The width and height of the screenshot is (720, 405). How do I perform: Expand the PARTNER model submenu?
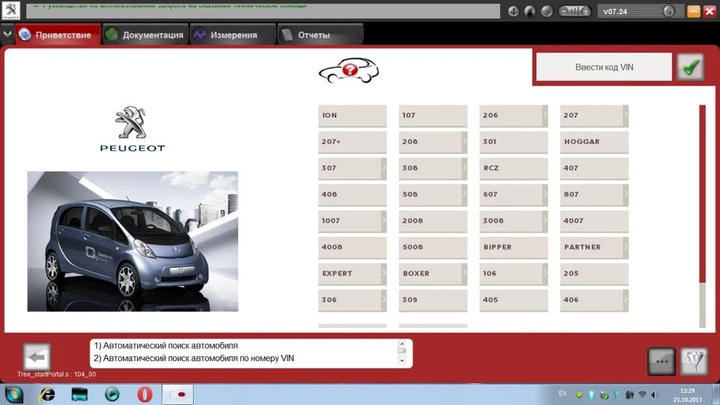(x=625, y=247)
